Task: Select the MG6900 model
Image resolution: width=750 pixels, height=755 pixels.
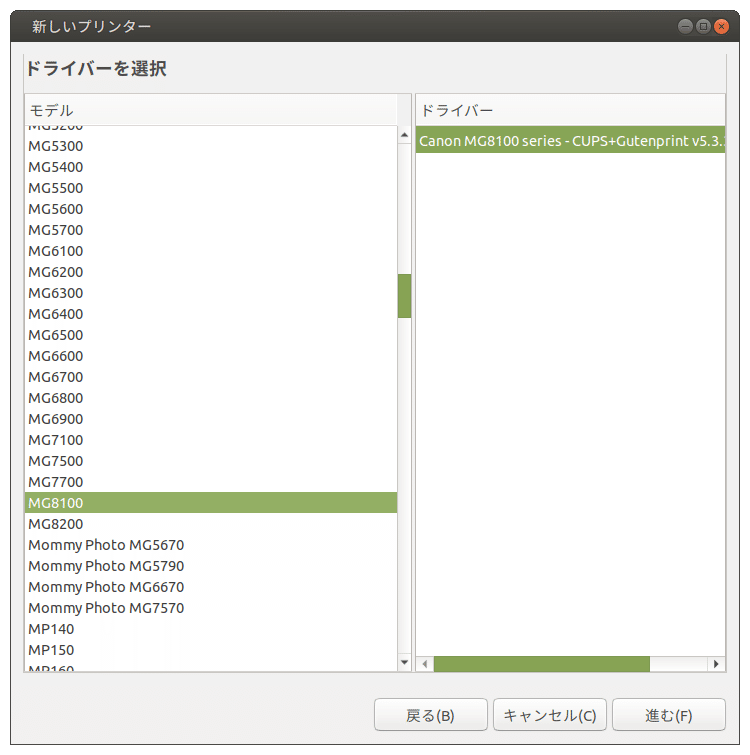Action: [x=211, y=419]
